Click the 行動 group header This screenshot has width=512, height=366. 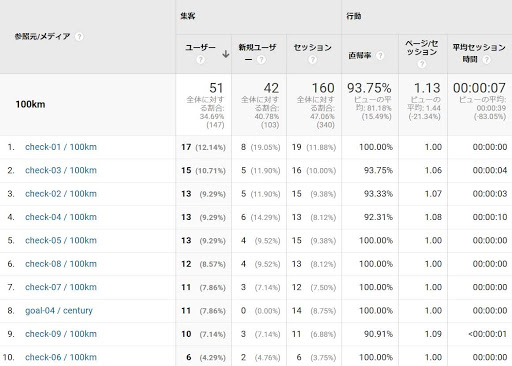click(x=354, y=16)
